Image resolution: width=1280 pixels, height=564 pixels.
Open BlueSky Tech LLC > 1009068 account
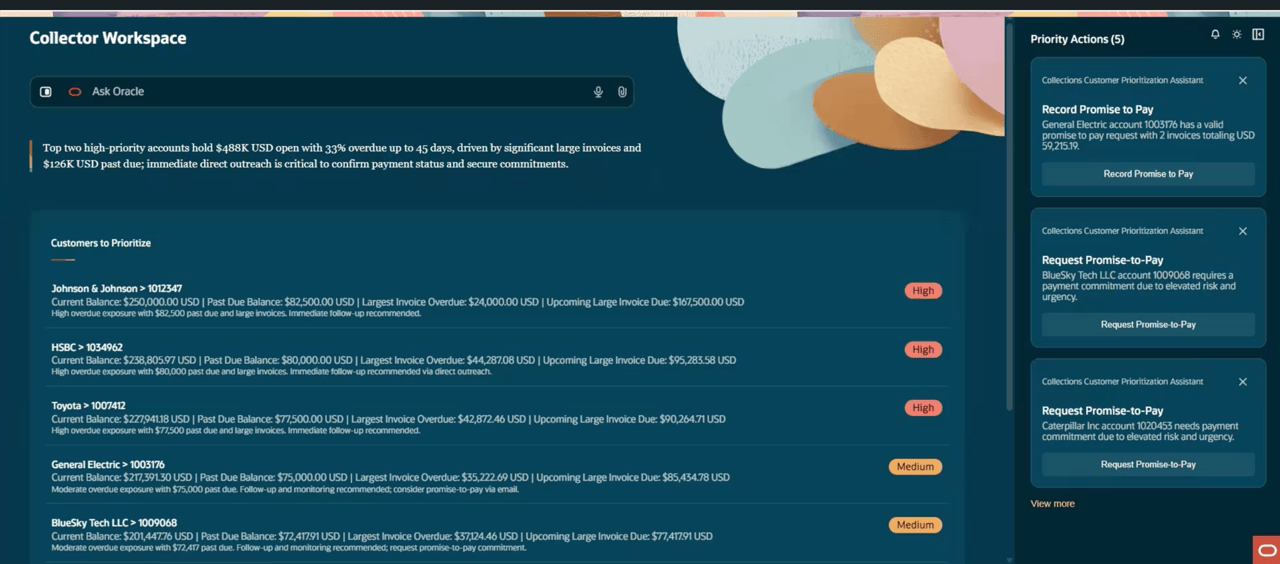pos(114,523)
